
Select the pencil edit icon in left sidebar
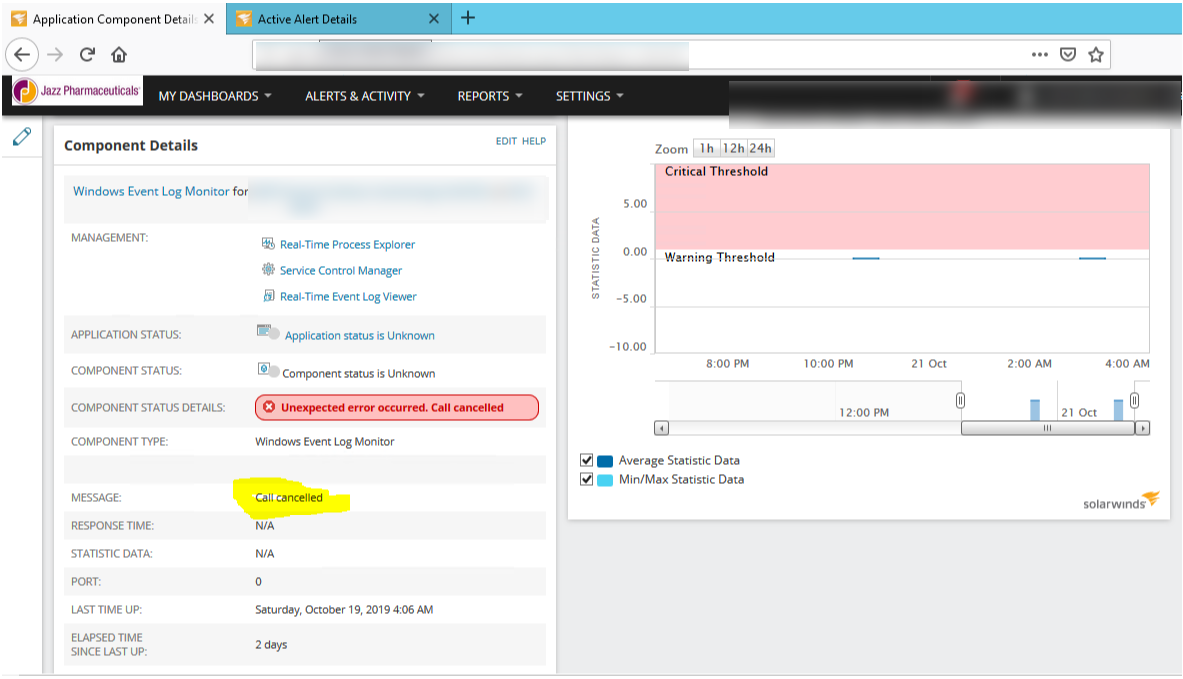coord(22,137)
